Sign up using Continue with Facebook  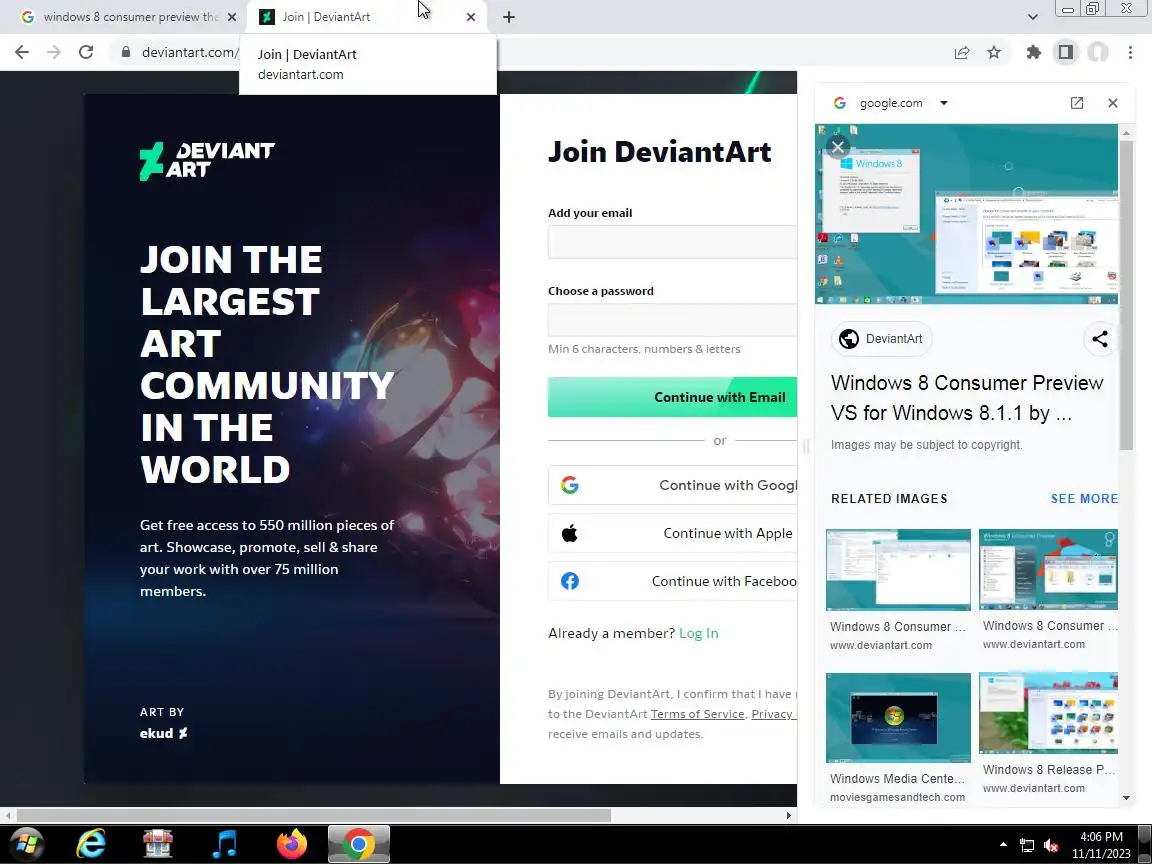672,581
